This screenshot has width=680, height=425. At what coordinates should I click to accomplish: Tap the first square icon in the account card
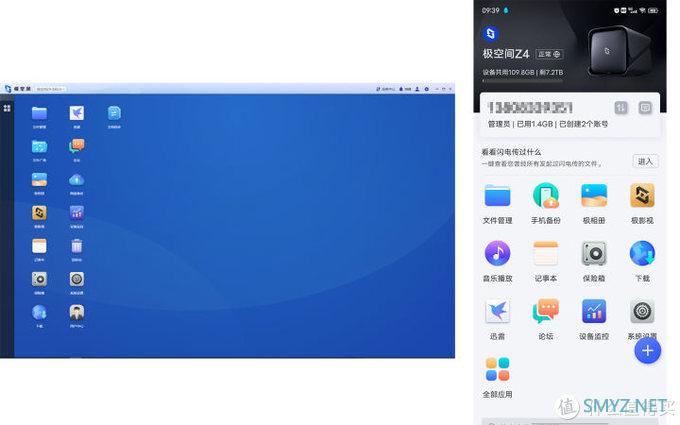tap(621, 108)
